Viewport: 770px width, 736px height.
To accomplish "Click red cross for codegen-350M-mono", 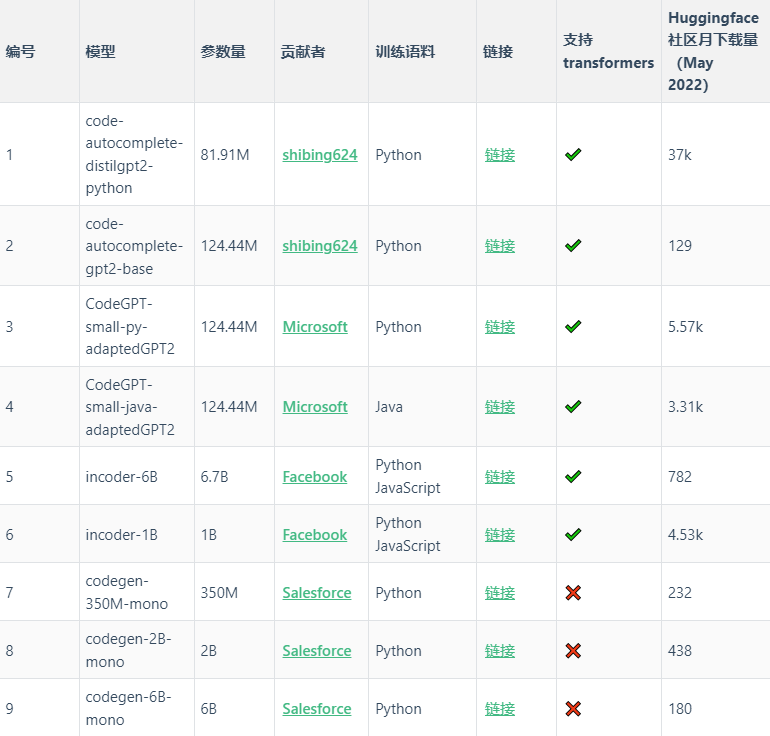I will pyautogui.click(x=573, y=593).
